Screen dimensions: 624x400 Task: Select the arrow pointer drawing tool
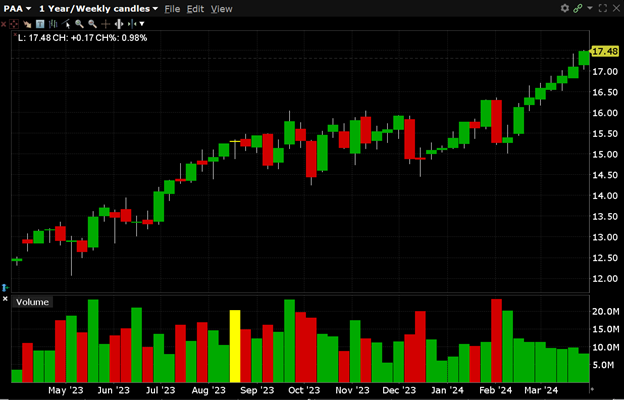(x=27, y=24)
